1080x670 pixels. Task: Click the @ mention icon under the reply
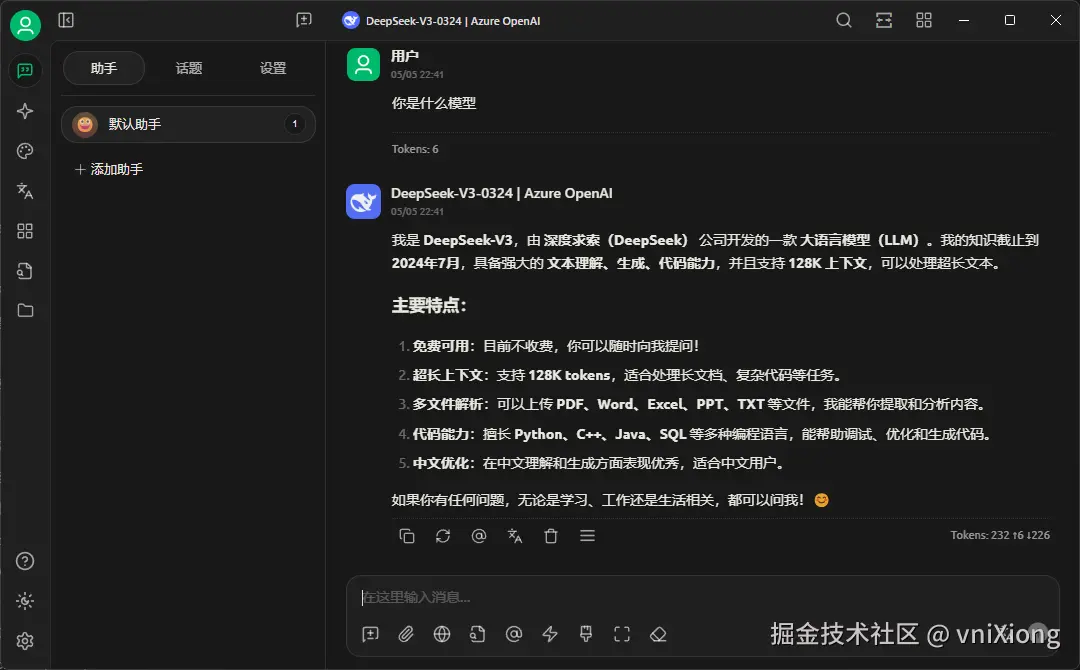pos(479,536)
